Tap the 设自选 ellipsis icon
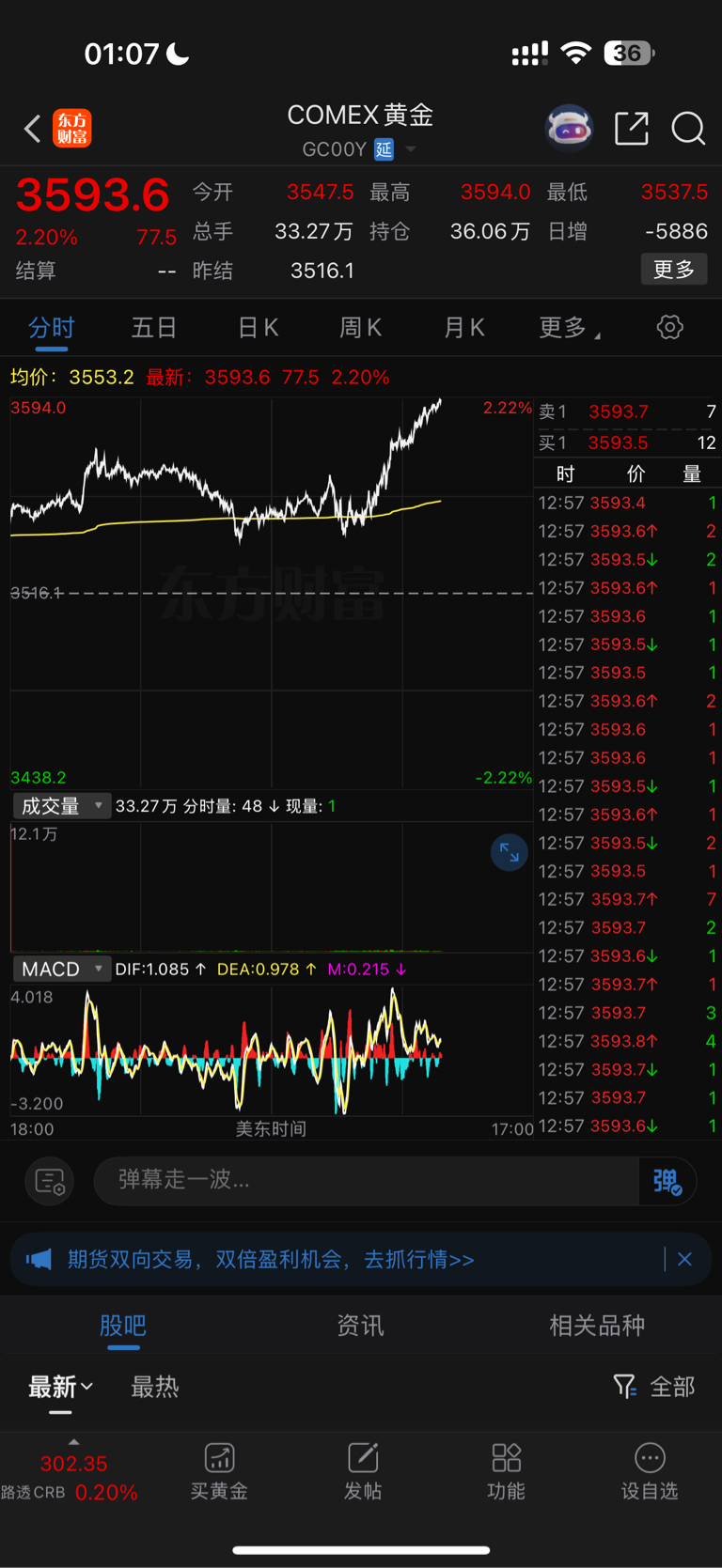722x1568 pixels. (650, 1458)
